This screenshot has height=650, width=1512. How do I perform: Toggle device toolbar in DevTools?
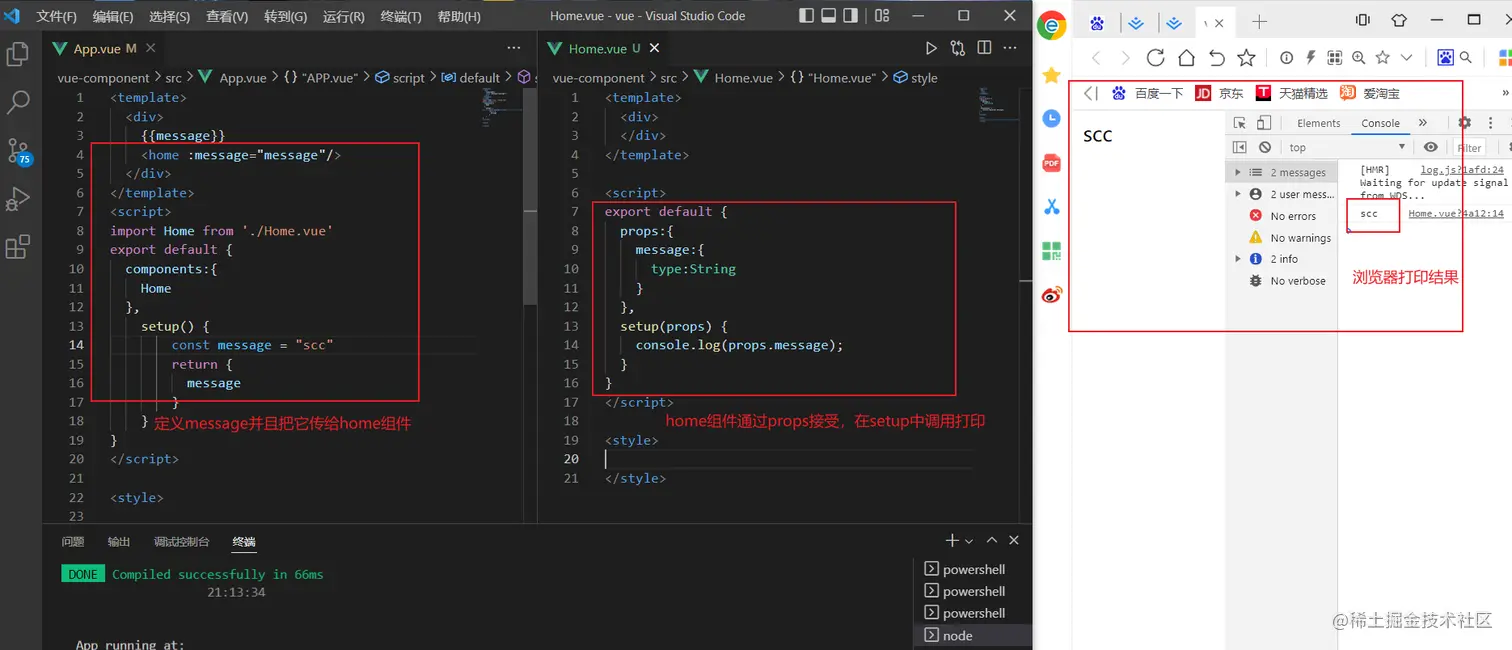click(1264, 123)
